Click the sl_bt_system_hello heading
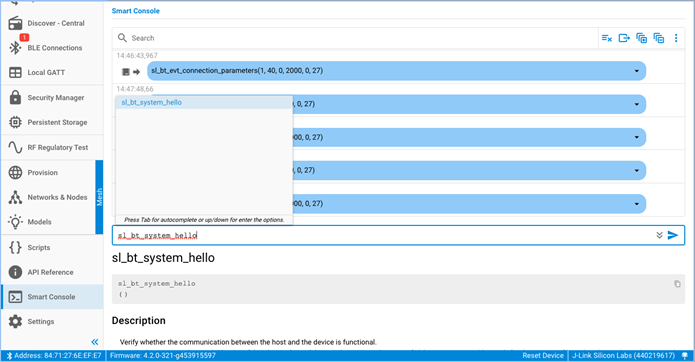The image size is (695, 362). 163,258
